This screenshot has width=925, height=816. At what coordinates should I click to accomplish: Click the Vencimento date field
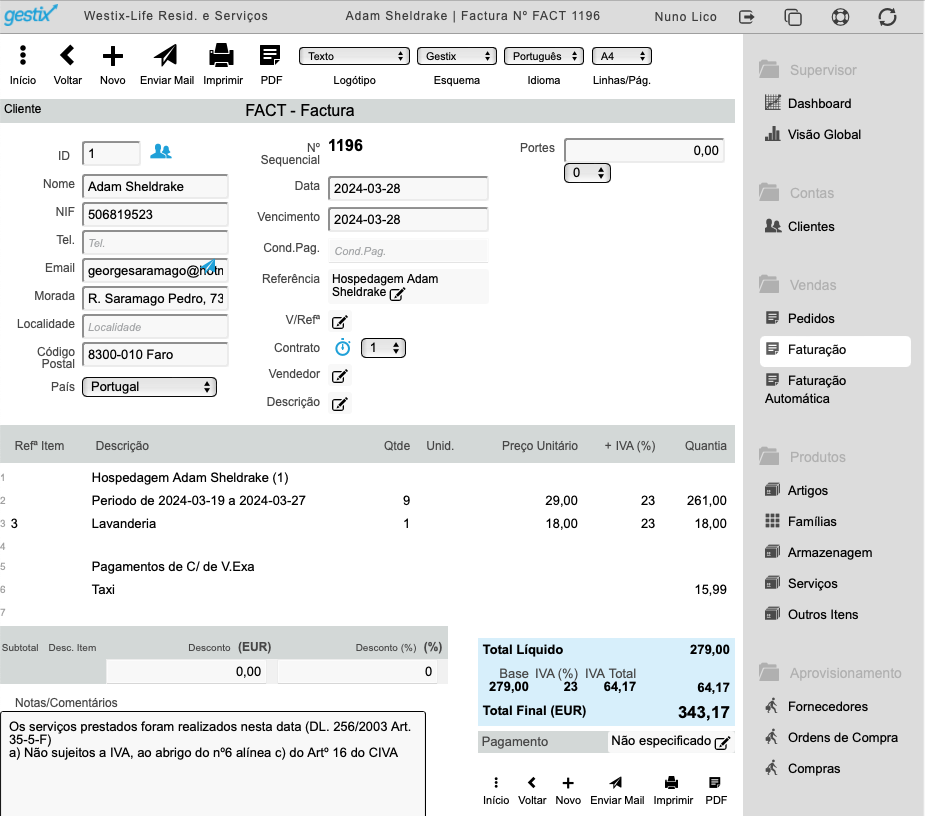click(408, 219)
